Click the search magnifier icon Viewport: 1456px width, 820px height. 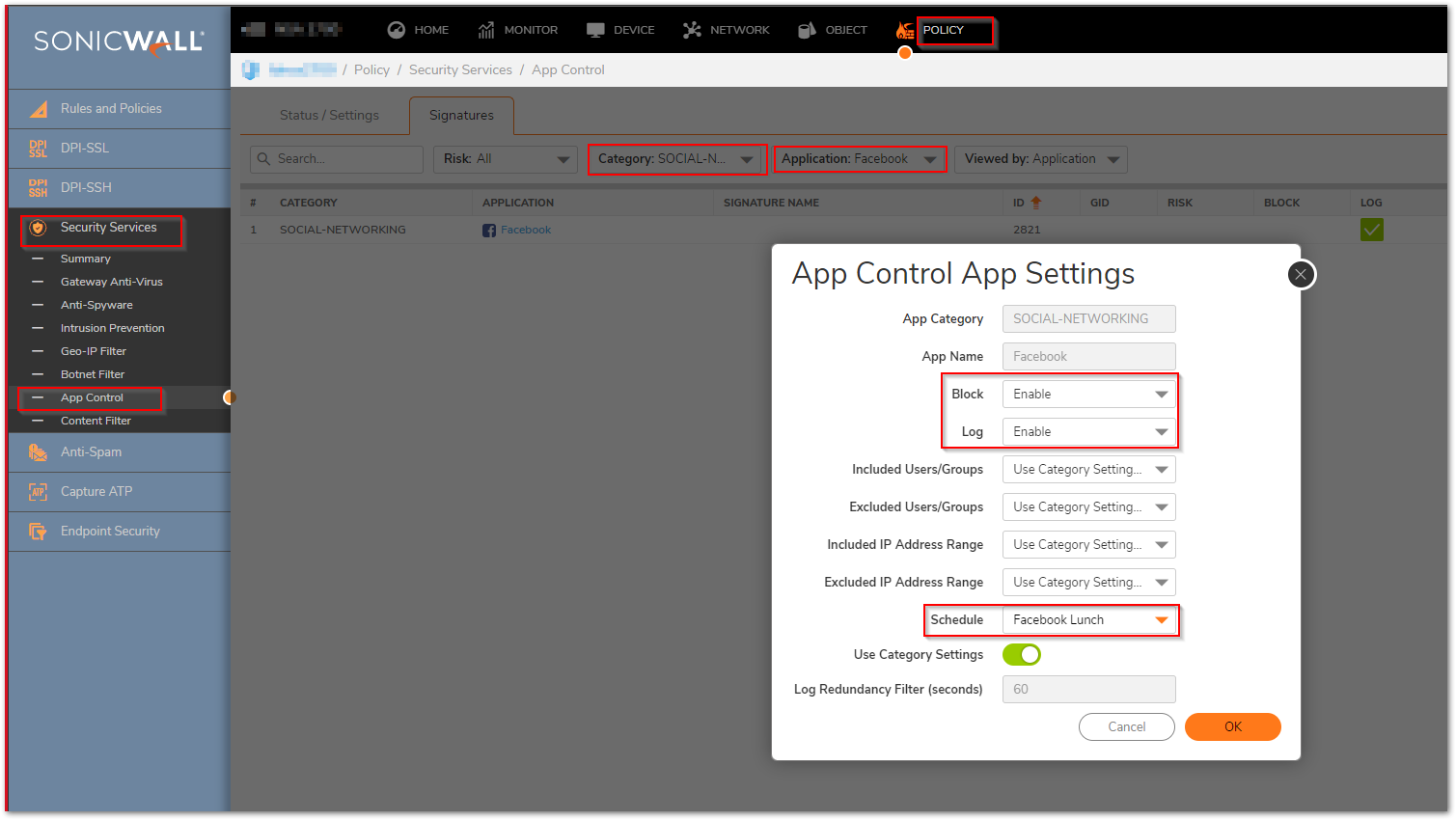(x=263, y=159)
